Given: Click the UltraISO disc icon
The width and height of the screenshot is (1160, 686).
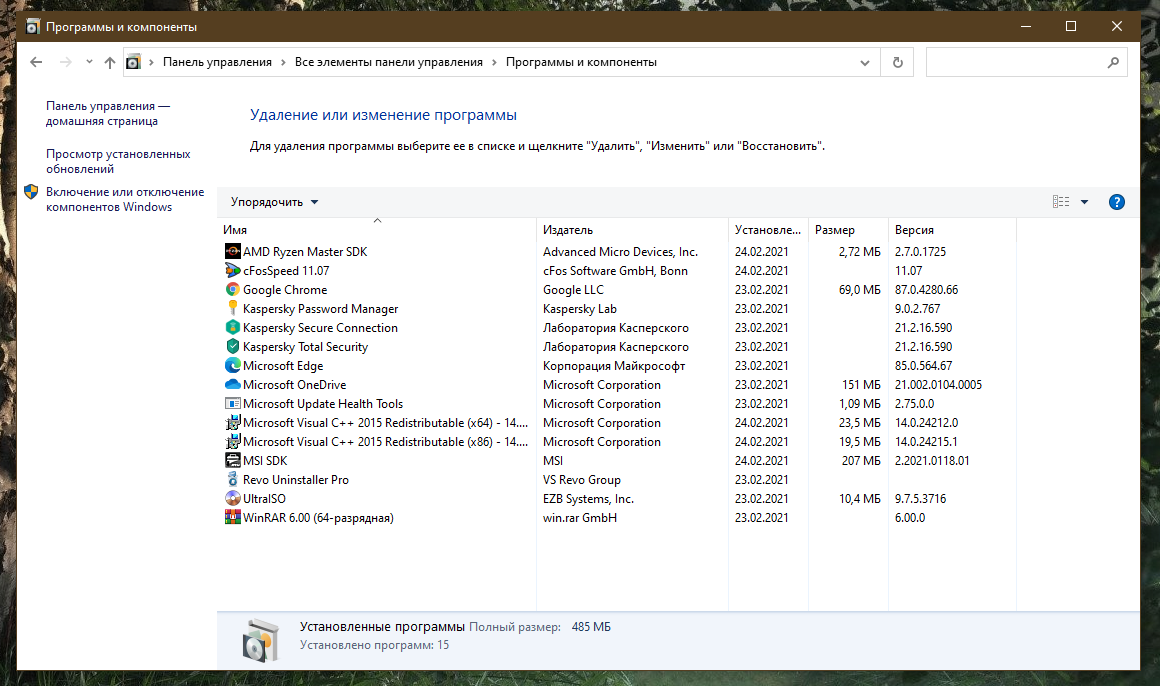Looking at the screenshot, I should [x=232, y=499].
